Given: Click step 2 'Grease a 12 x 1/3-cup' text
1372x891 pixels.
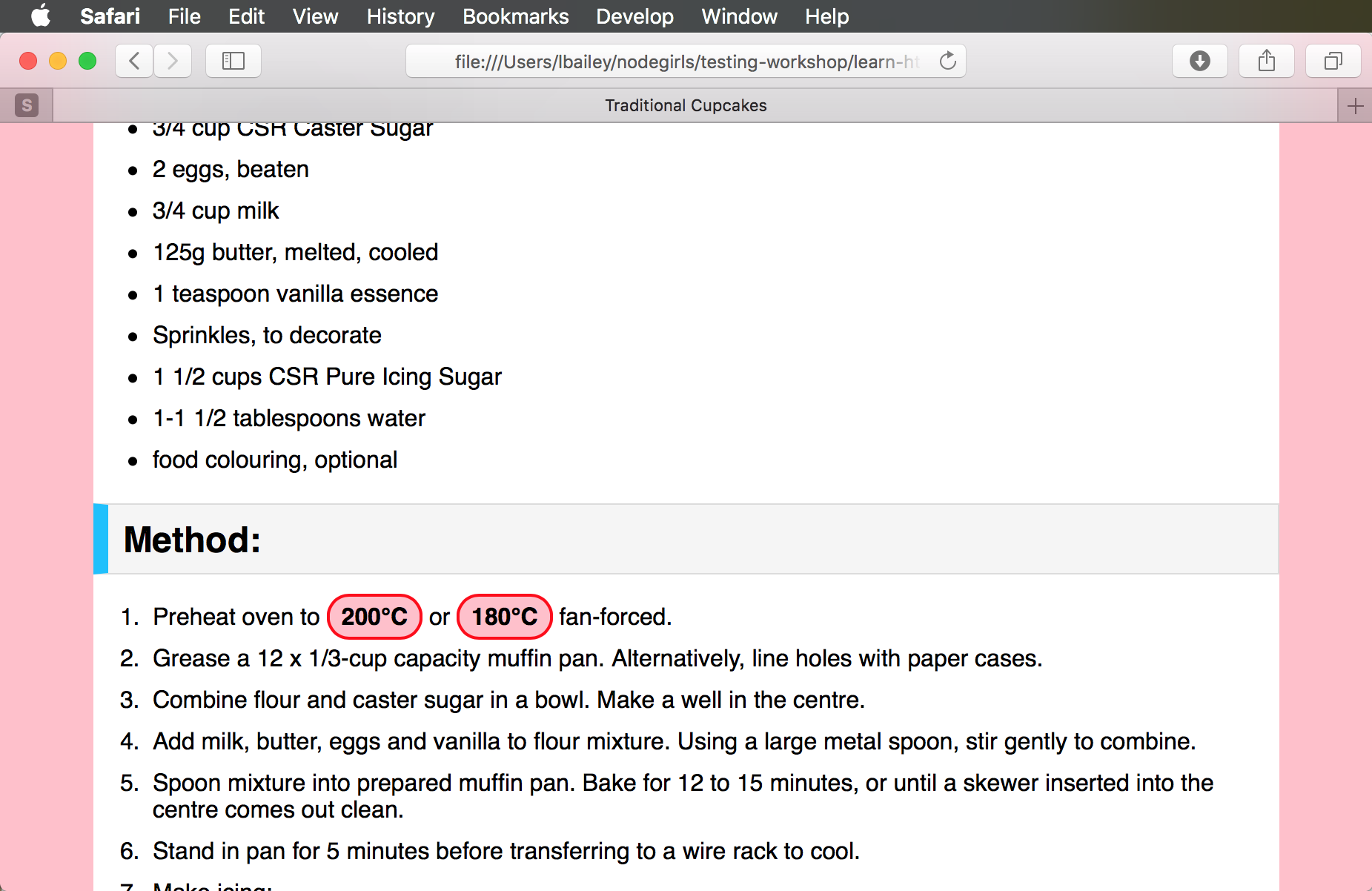Looking at the screenshot, I should click(x=597, y=658).
